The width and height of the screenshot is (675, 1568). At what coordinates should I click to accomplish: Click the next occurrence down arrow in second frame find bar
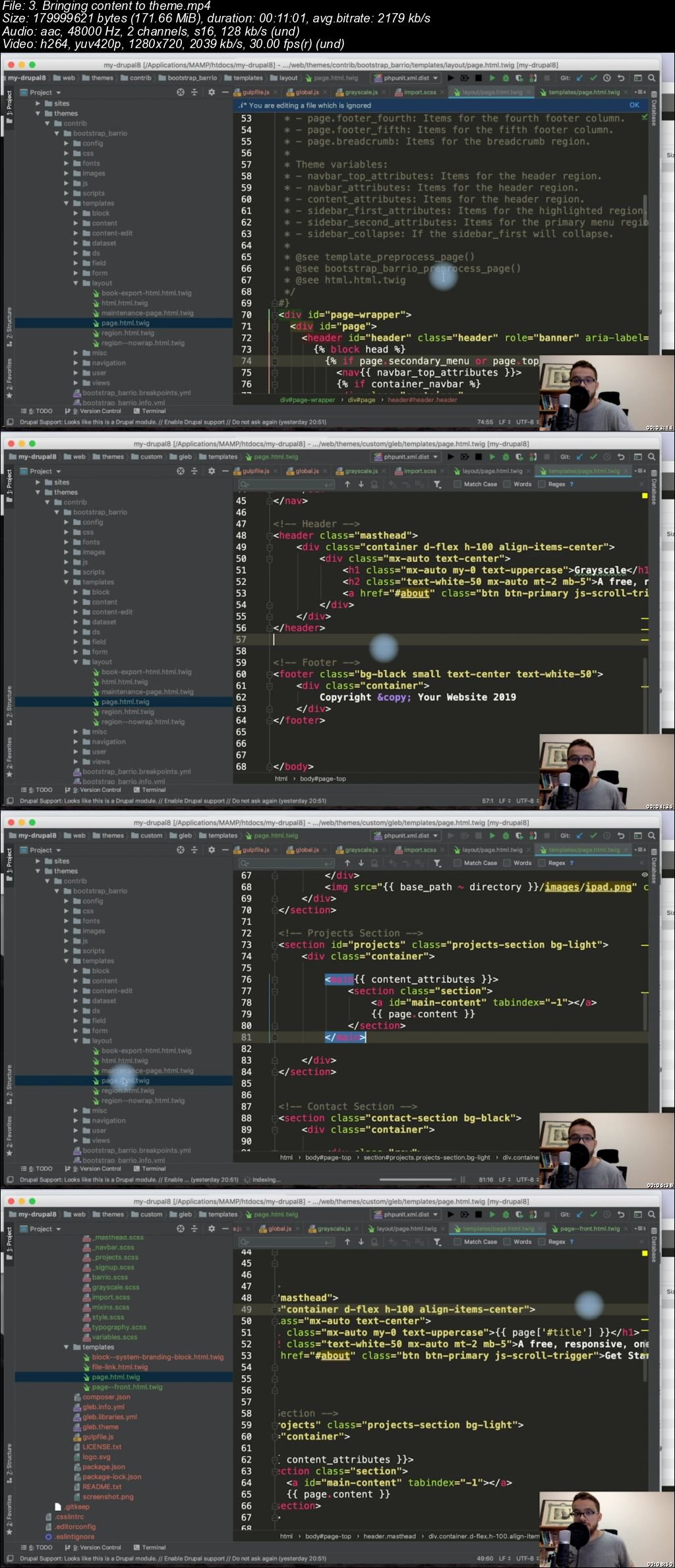pos(361,484)
